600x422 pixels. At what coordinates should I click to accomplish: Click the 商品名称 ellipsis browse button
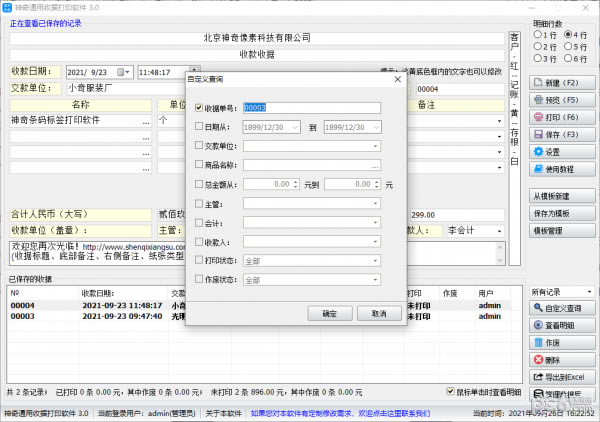click(375, 165)
